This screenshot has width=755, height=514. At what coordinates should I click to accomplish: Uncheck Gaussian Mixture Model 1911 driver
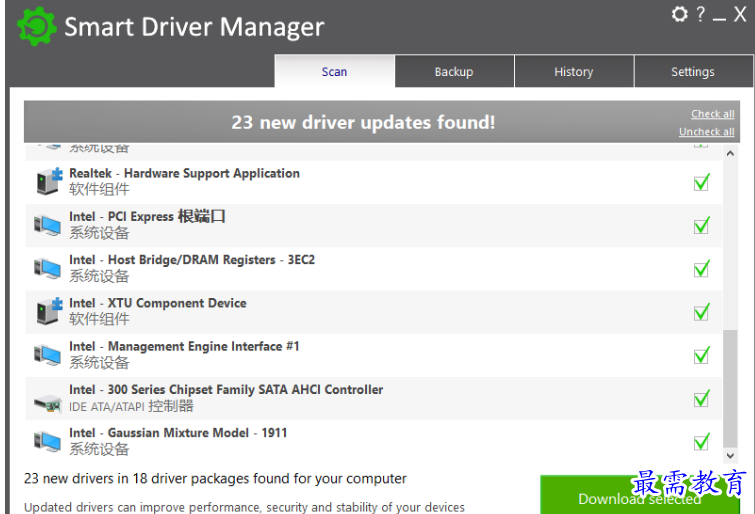click(702, 442)
